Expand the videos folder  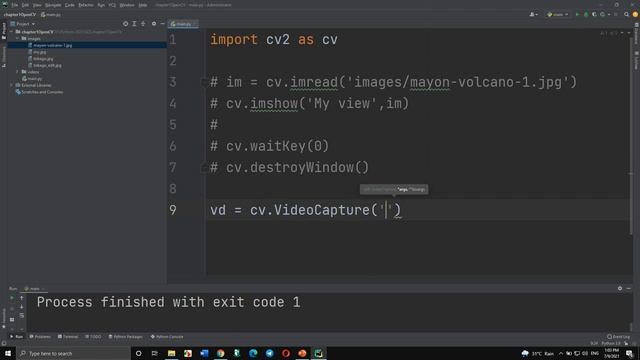tap(18, 72)
